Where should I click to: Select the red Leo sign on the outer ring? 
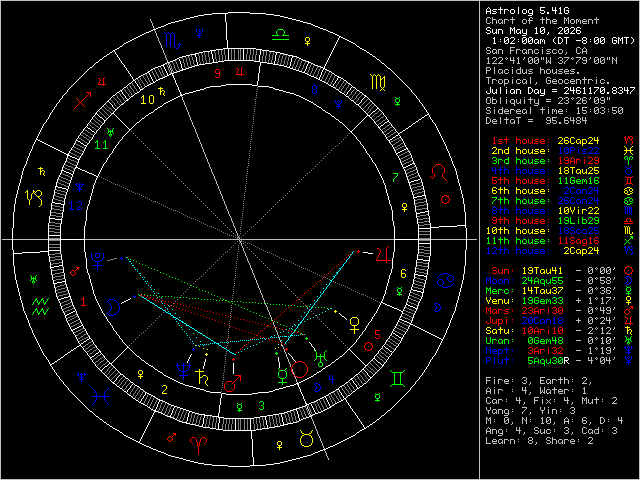point(439,173)
